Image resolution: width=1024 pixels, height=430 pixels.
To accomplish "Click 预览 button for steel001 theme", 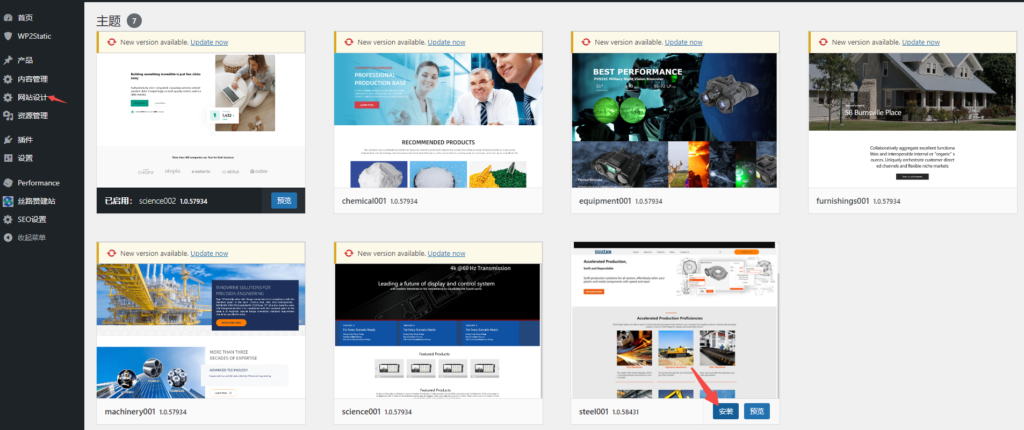I will tap(757, 411).
